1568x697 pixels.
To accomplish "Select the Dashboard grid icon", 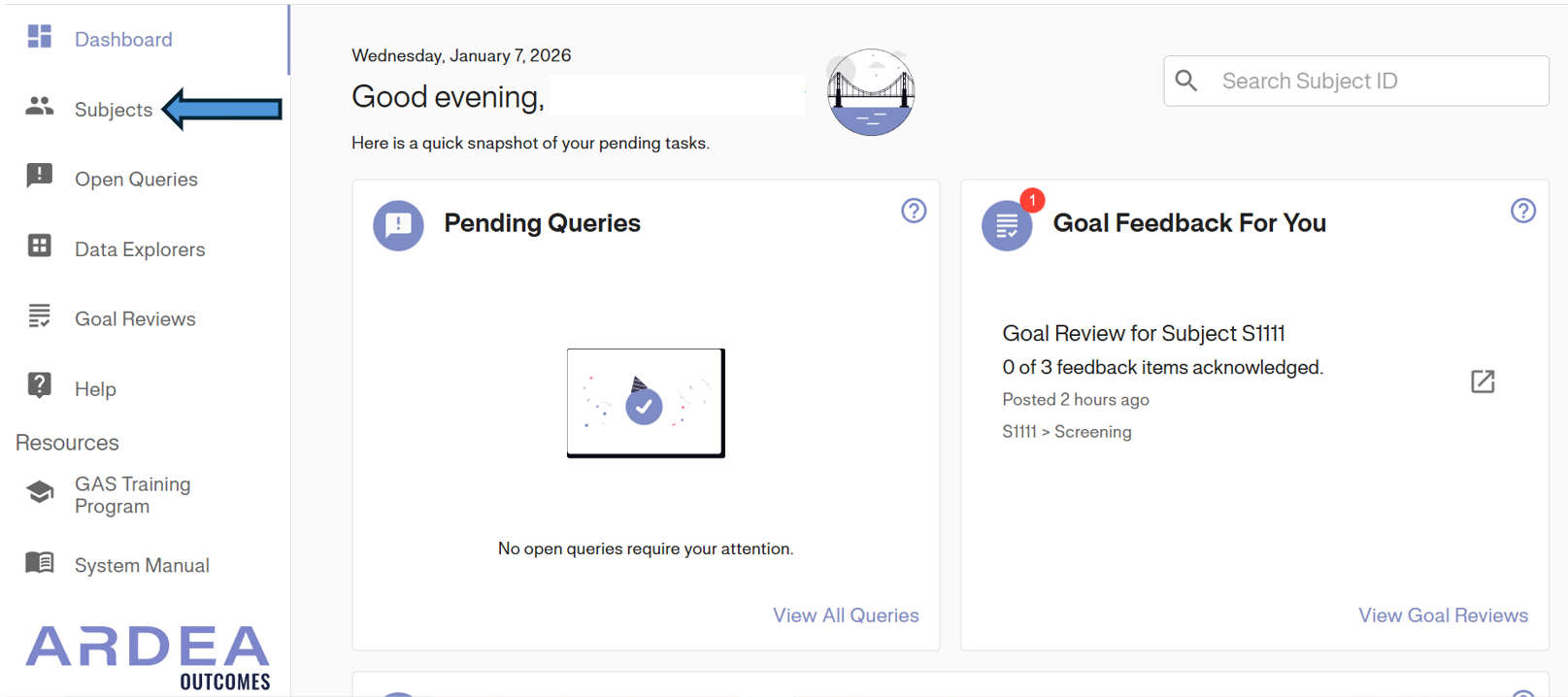I will tap(39, 35).
